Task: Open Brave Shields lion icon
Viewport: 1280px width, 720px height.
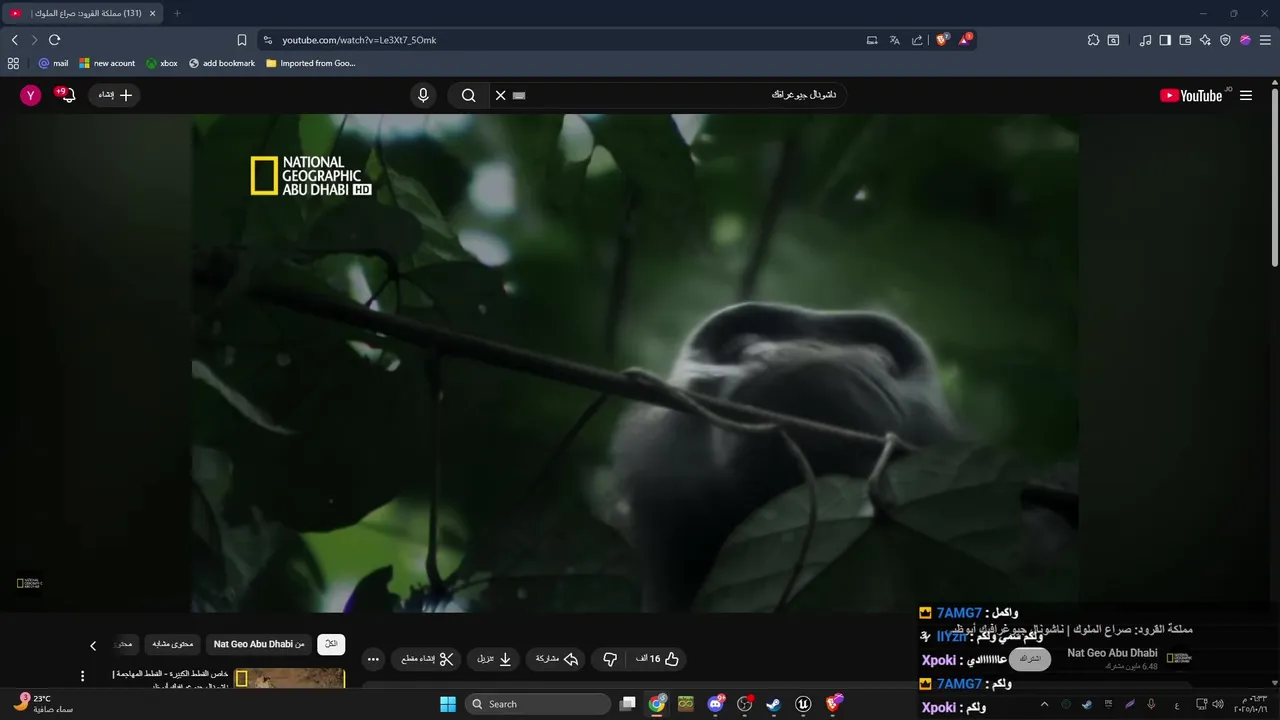Action: [942, 40]
